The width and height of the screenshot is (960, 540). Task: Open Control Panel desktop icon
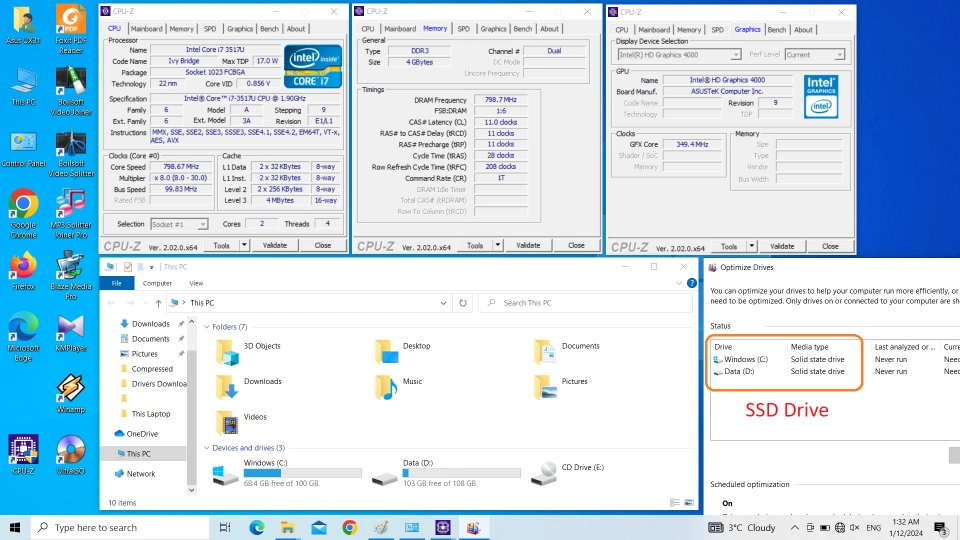(23, 149)
